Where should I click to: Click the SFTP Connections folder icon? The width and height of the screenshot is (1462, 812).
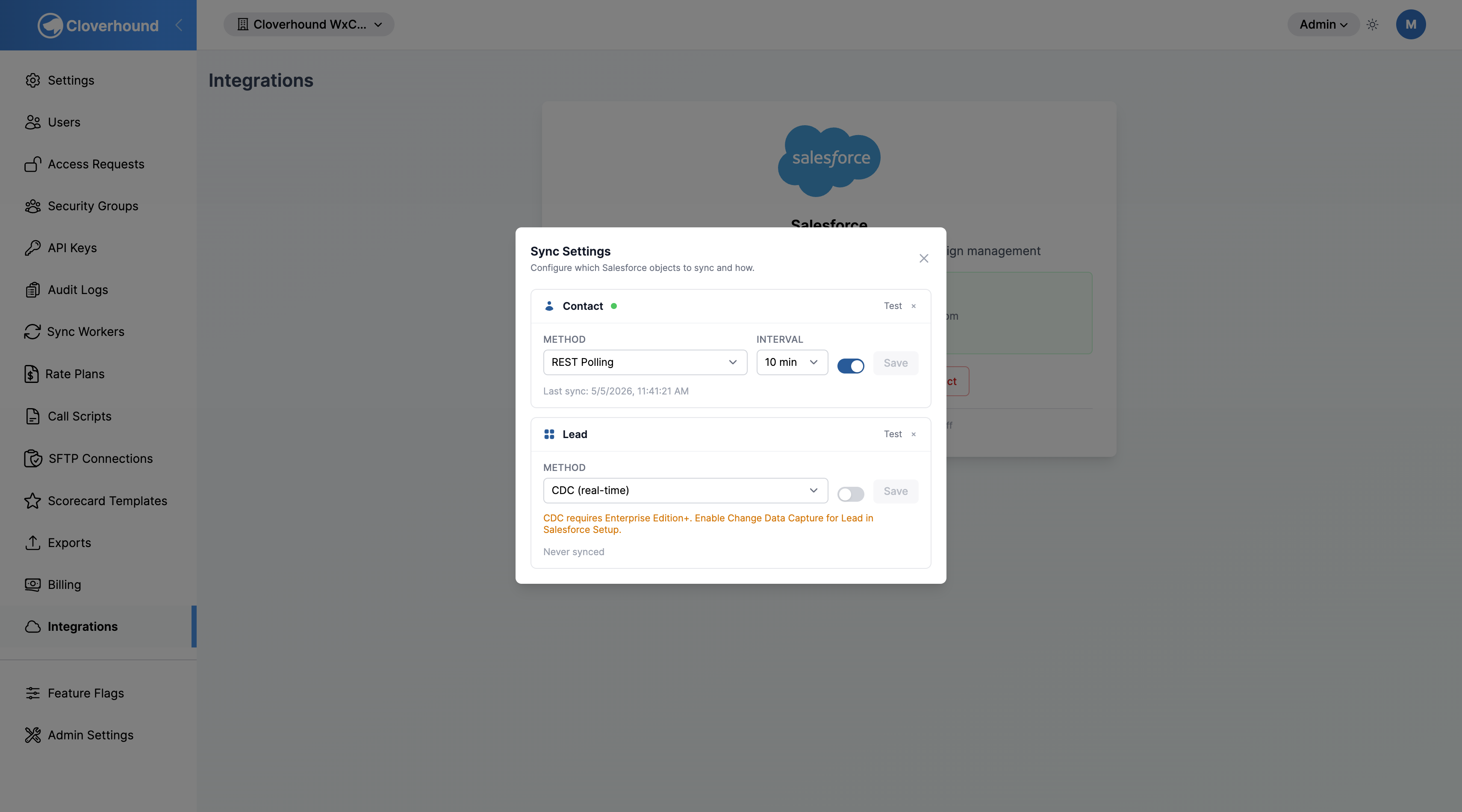click(33, 458)
